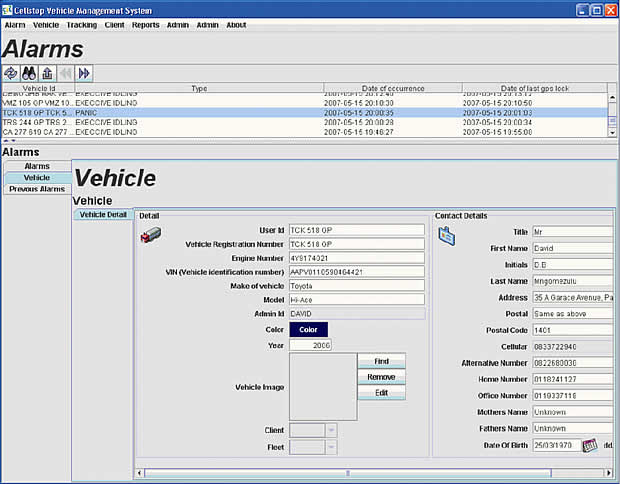620x484 pixels.
Task: Click the Edit vehicle image button
Action: point(382,393)
